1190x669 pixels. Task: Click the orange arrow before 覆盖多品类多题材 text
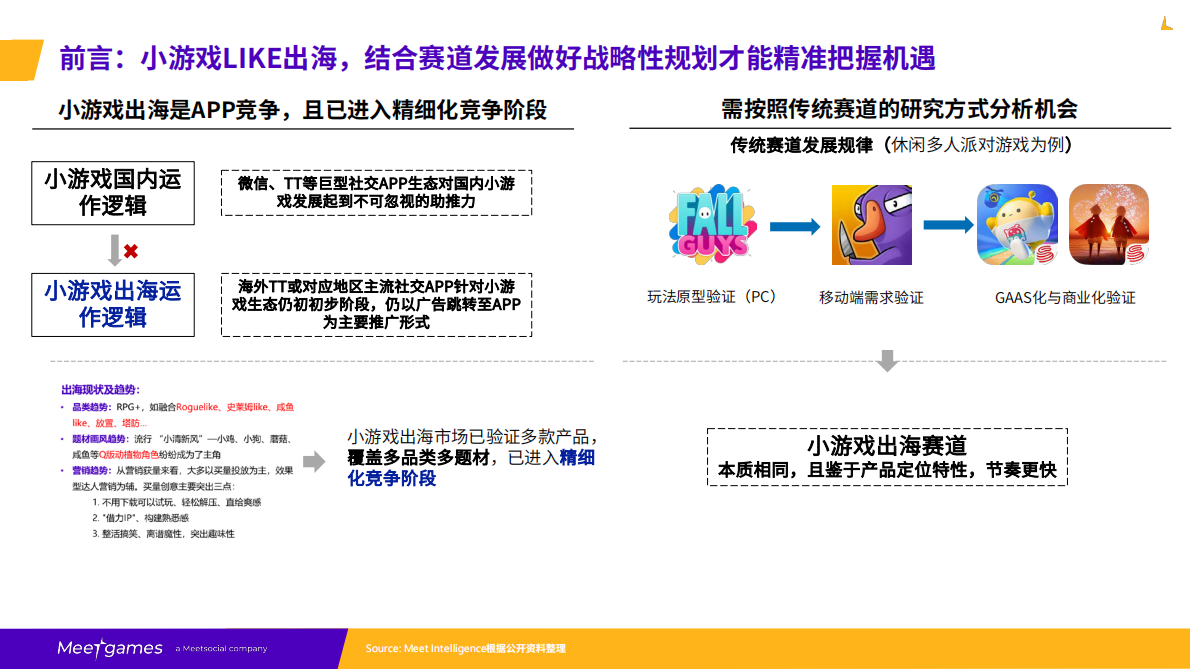coord(318,462)
